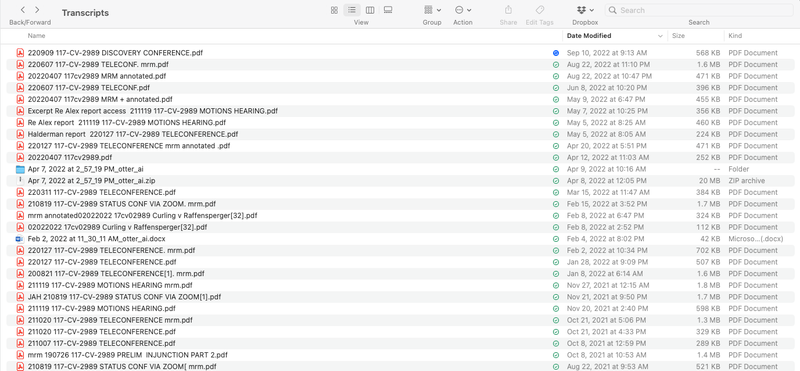Click PDF icon of 211119 MOTIONS HEARING mrm.pdf

pos(20,285)
